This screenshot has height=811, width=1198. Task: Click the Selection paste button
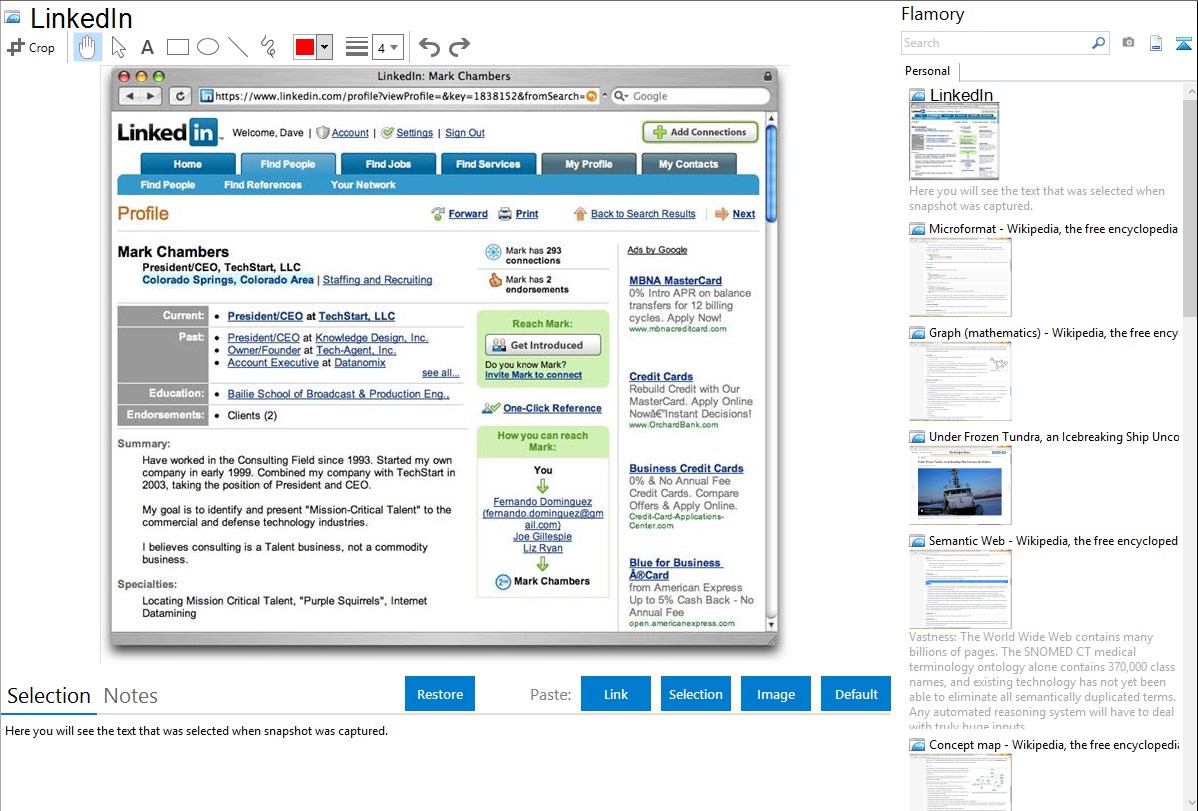[695, 694]
